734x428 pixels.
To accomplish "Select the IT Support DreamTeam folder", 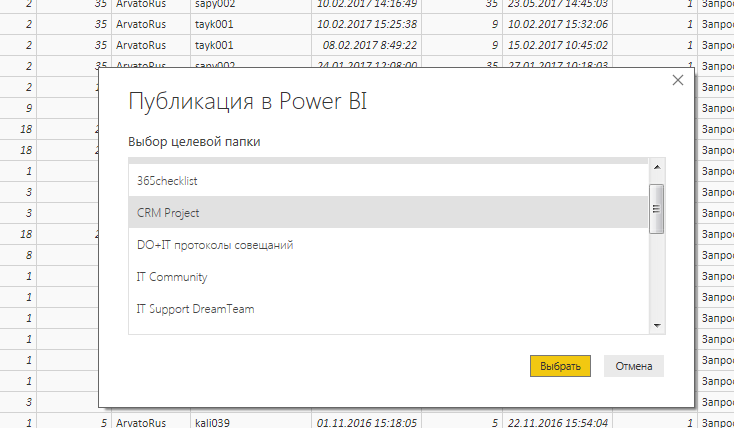I will [x=388, y=309].
